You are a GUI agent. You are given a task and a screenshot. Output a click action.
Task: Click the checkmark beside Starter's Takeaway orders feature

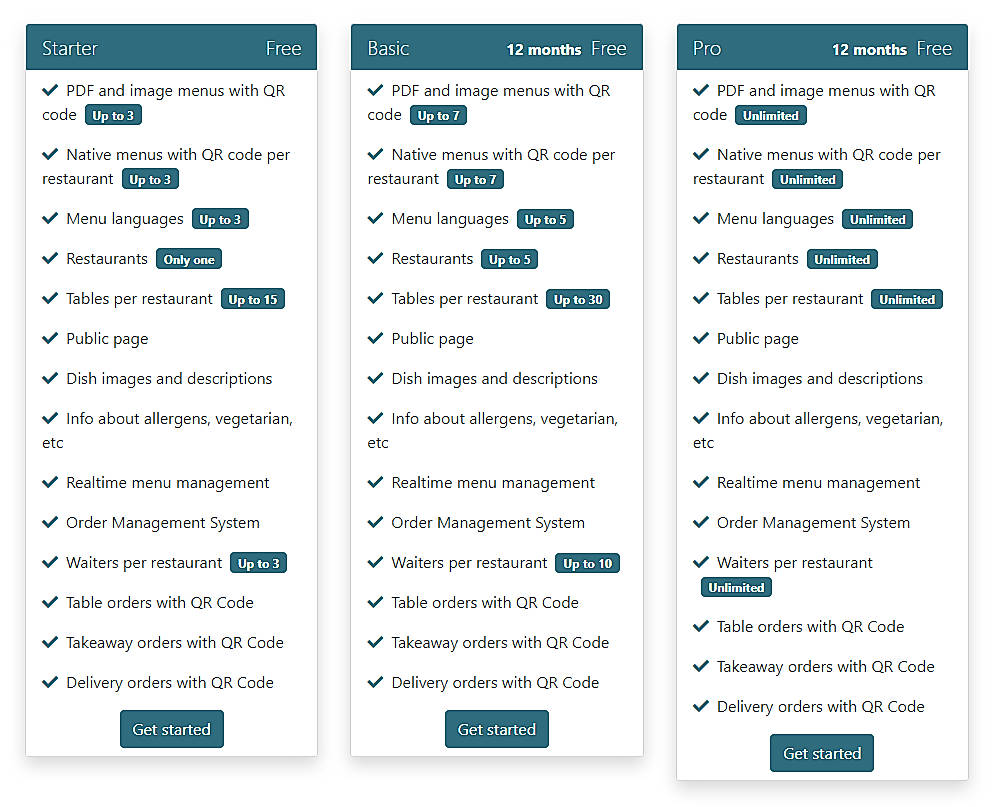point(50,642)
